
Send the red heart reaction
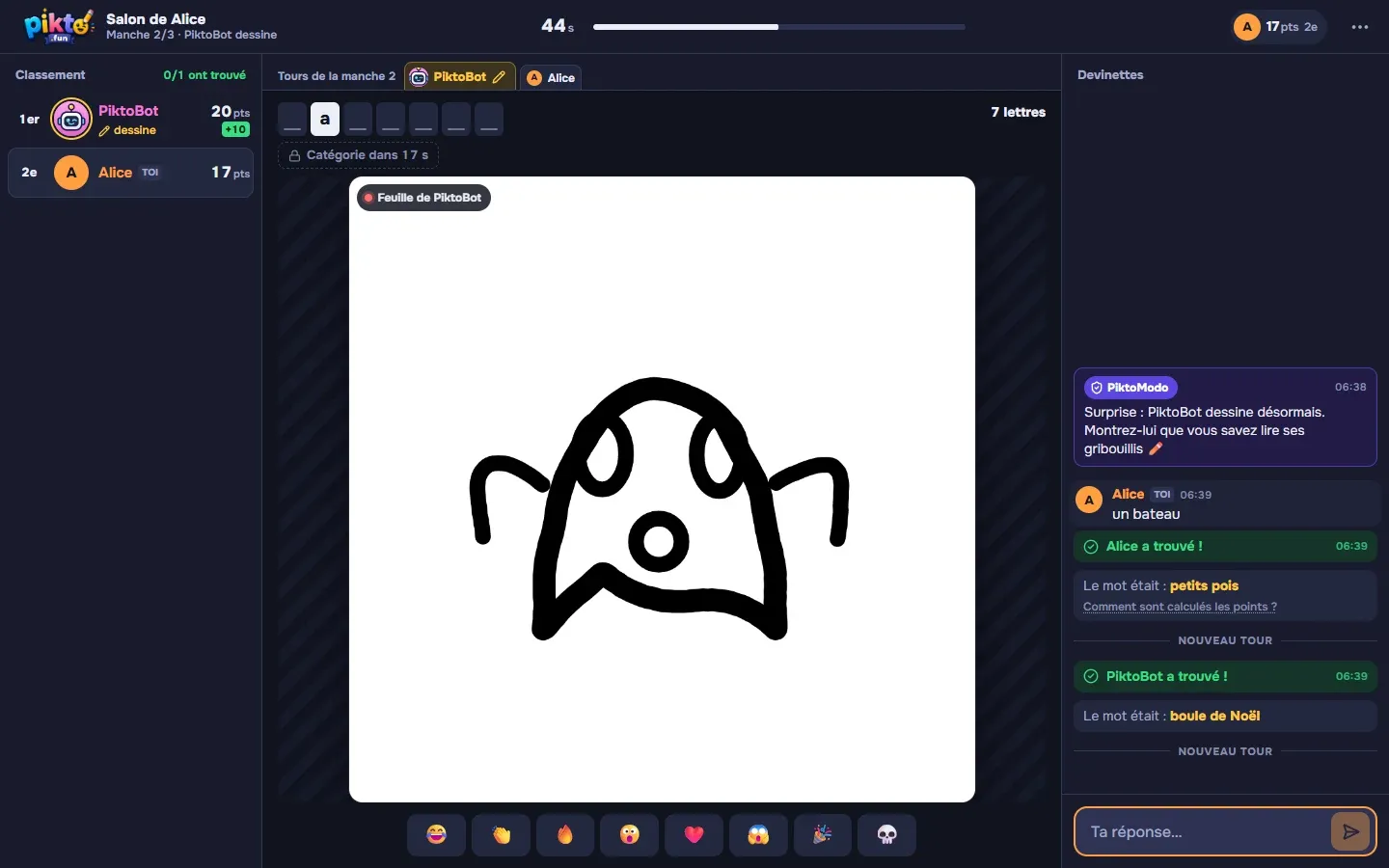[694, 834]
